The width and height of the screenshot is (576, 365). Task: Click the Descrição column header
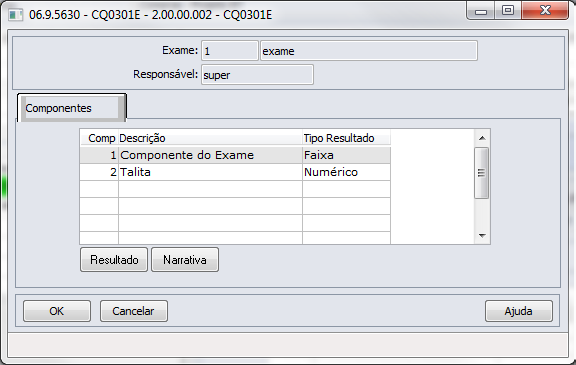pos(210,138)
